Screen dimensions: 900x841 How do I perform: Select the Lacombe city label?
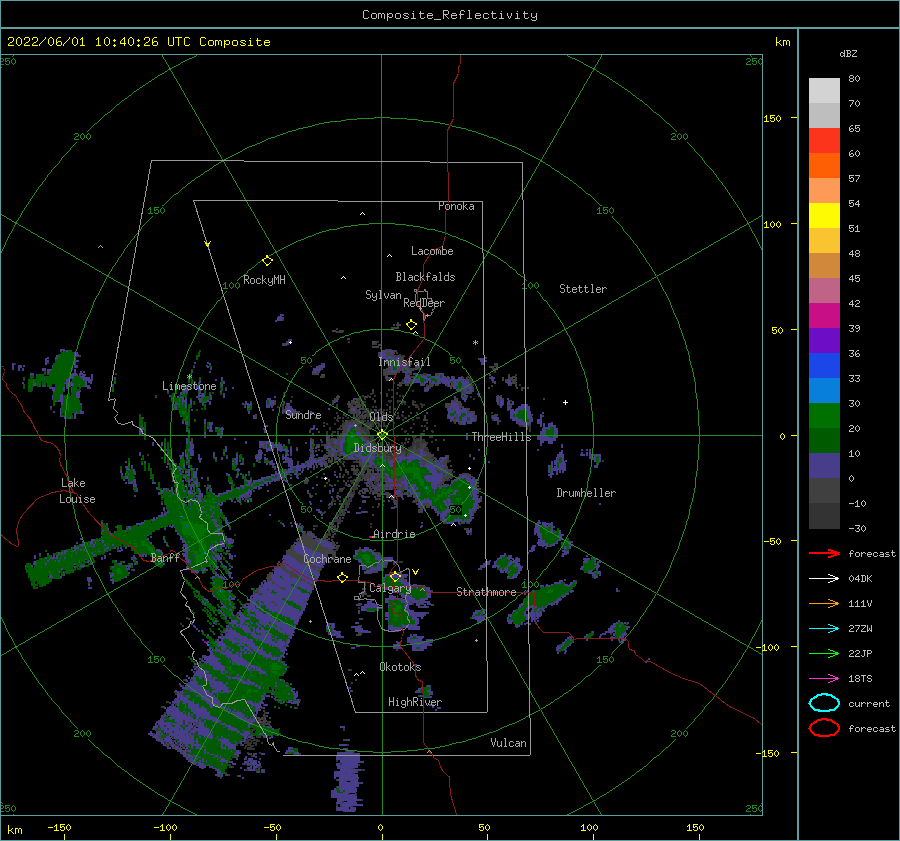click(432, 251)
